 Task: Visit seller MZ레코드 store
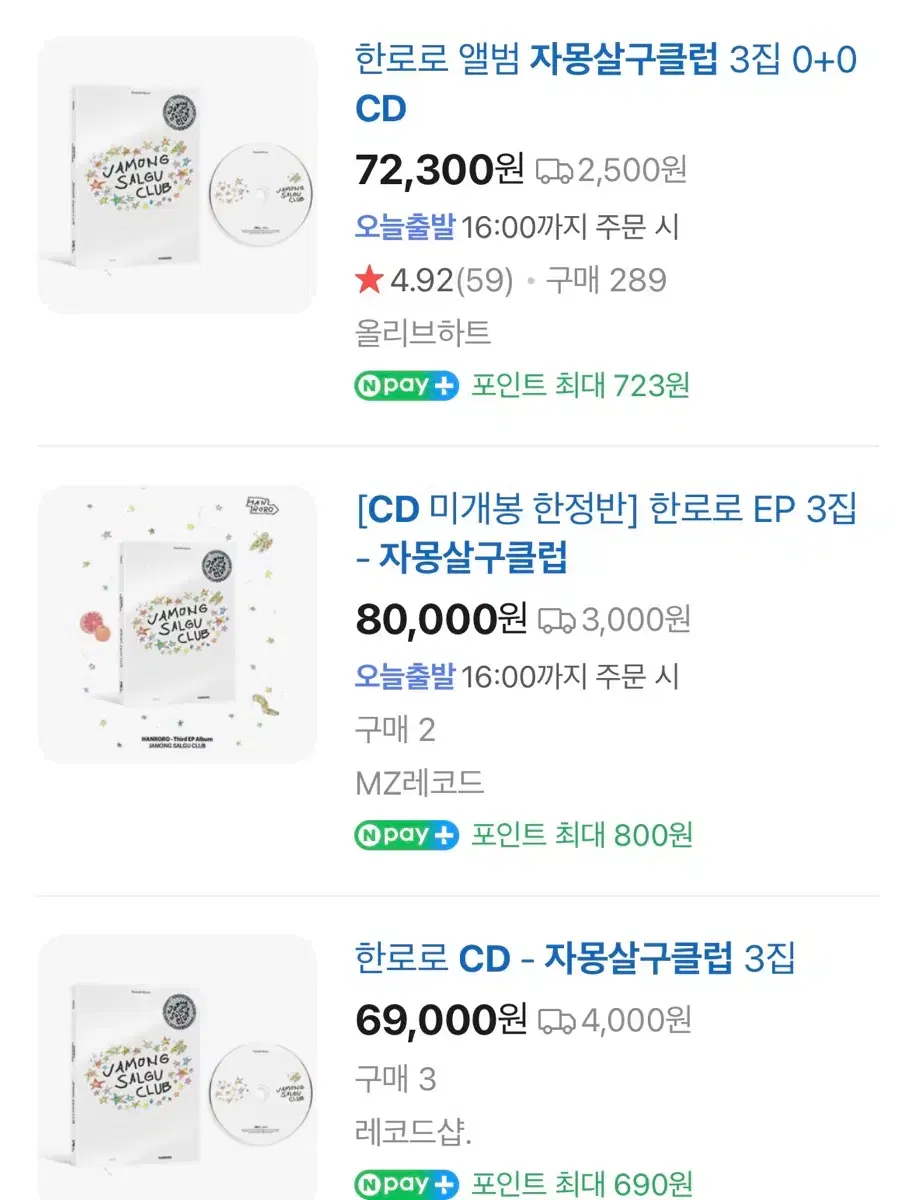[420, 782]
